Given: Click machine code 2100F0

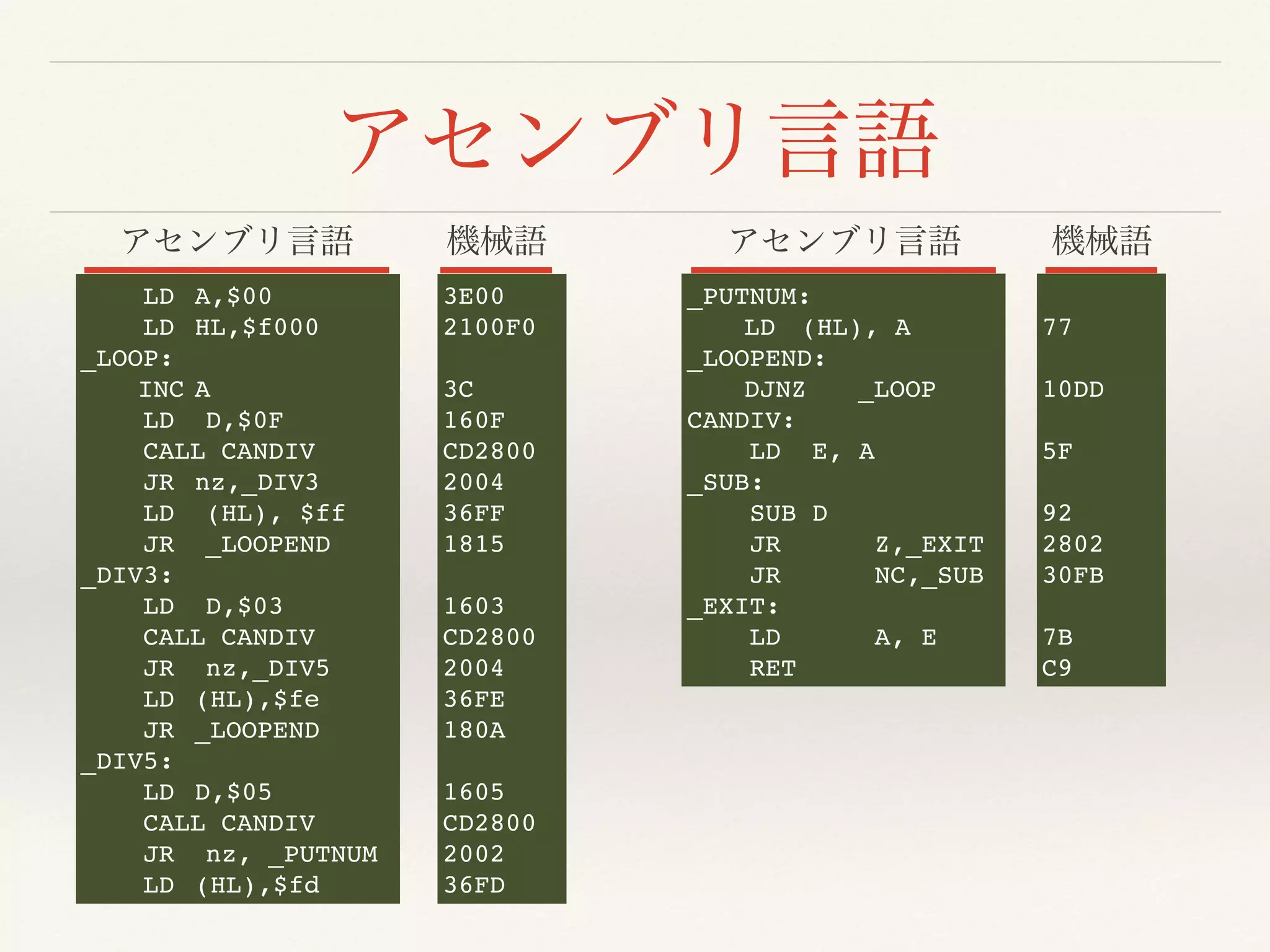Looking at the screenshot, I should pyautogui.click(x=489, y=327).
